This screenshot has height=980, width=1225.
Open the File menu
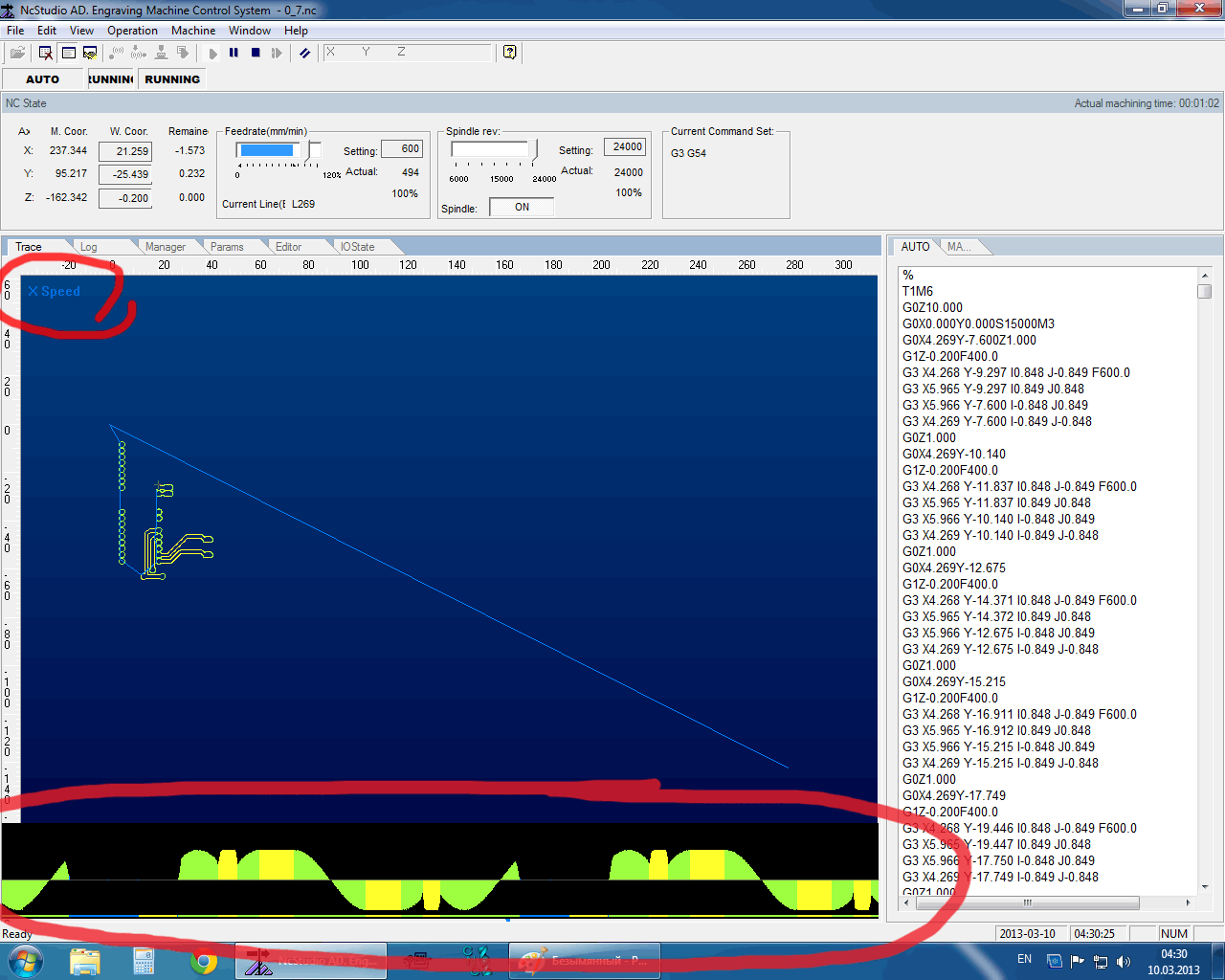click(15, 31)
